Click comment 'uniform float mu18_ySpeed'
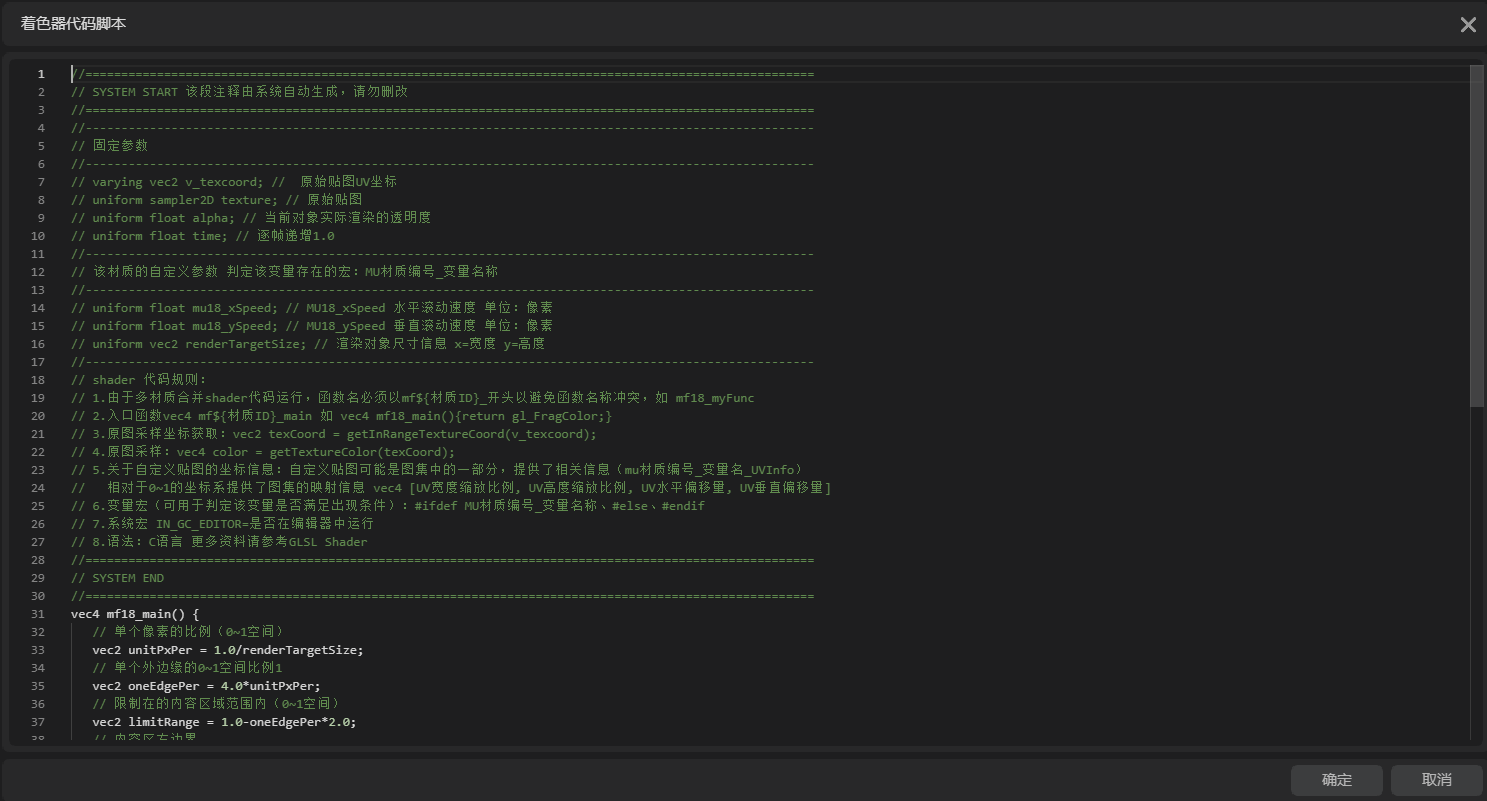The image size is (1487, 801). click(x=311, y=326)
